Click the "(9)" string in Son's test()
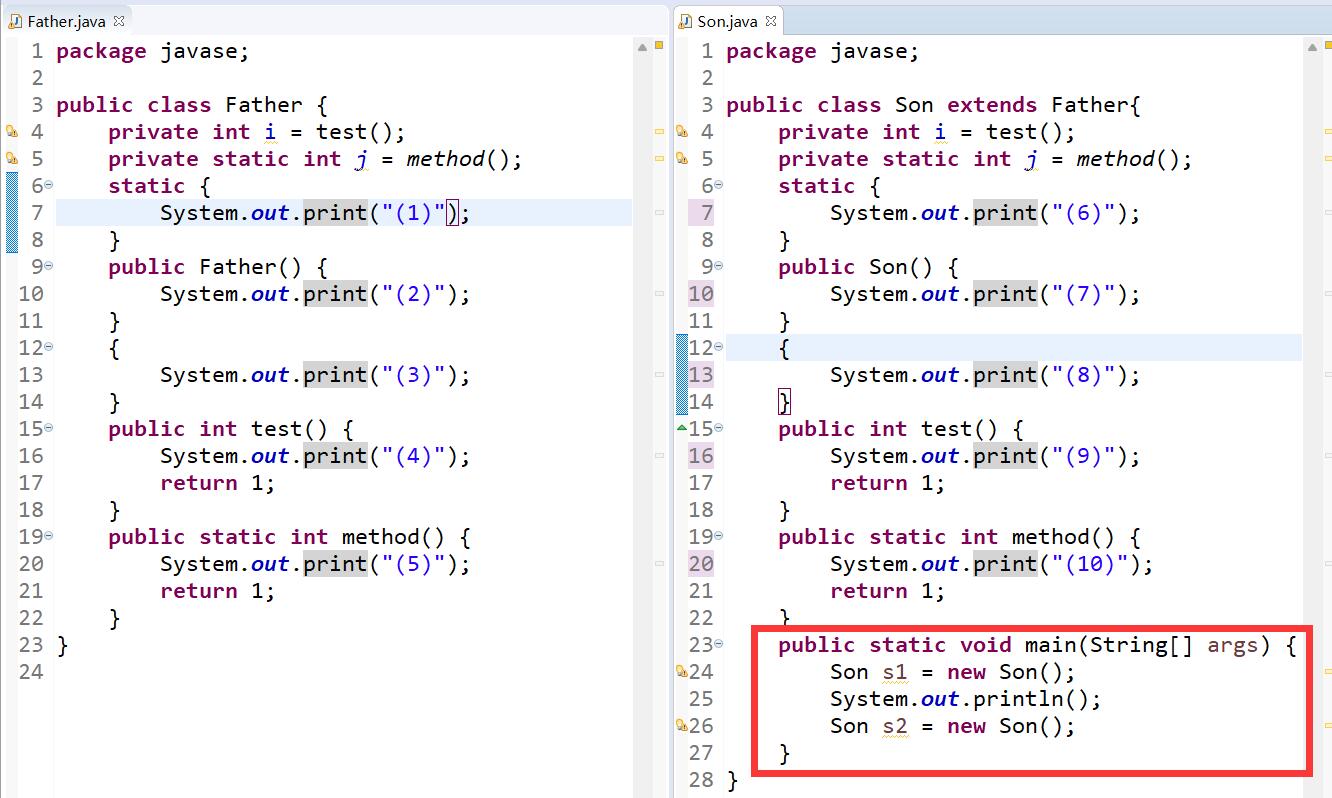The width and height of the screenshot is (1332, 798). 1083,456
